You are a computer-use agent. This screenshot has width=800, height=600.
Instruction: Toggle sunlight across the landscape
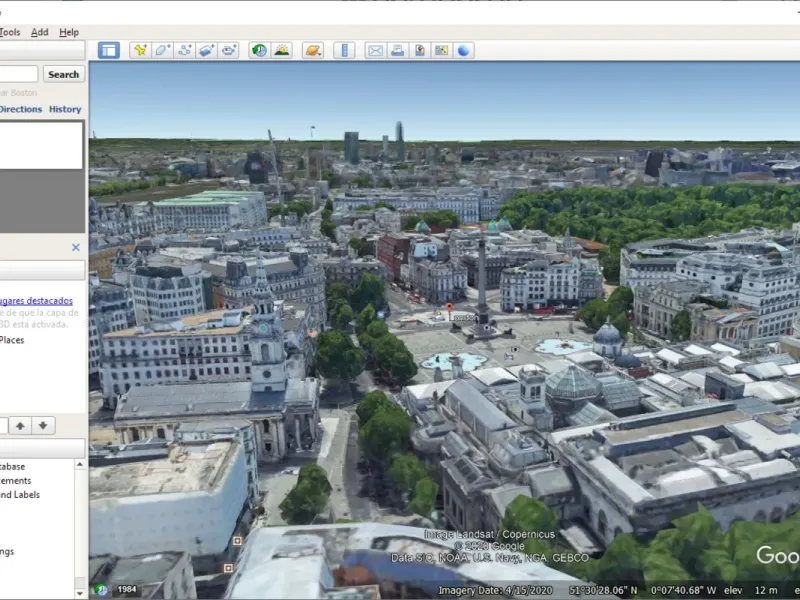tap(282, 50)
